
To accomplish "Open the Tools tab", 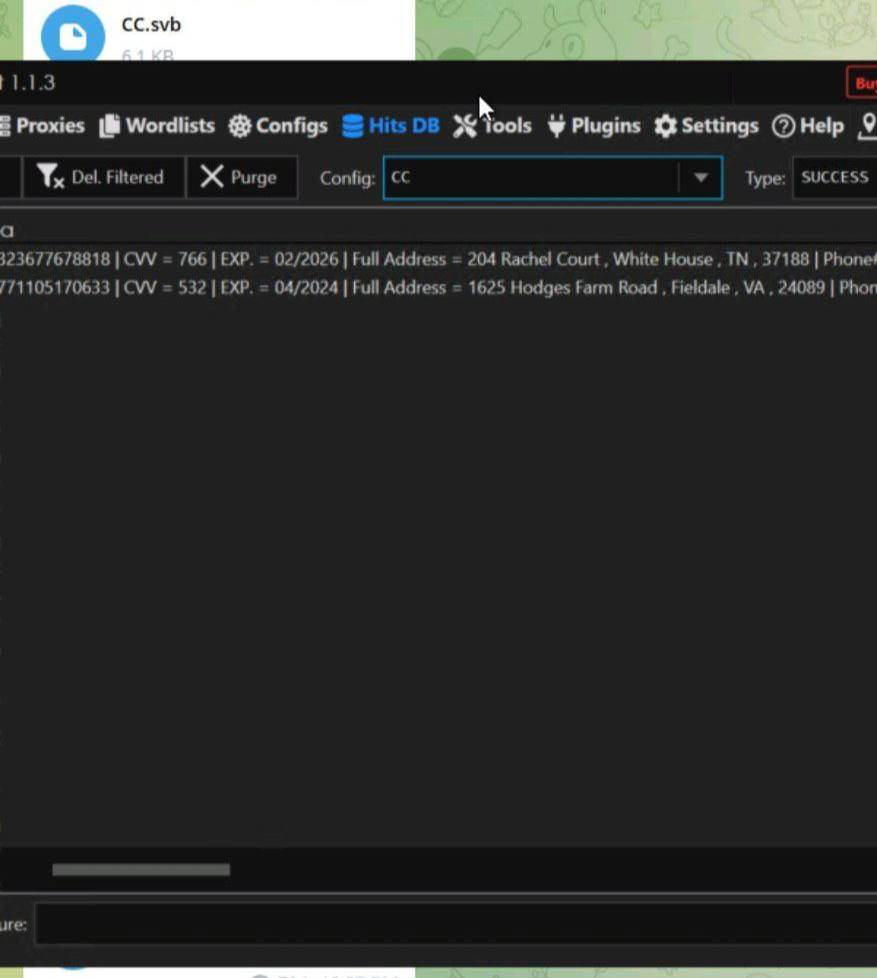I will click(x=492, y=125).
